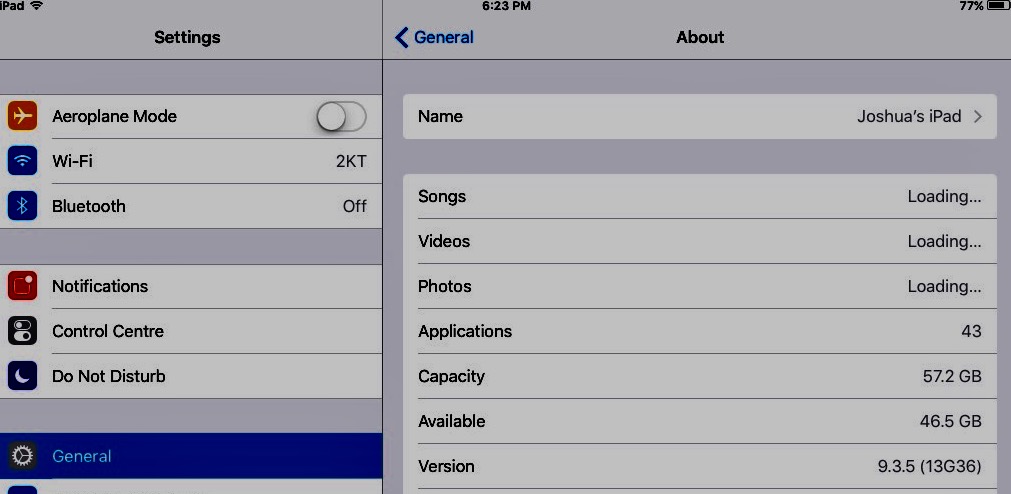Tap the Available 46.5 GB row
The image size is (1011, 494).
click(700, 421)
